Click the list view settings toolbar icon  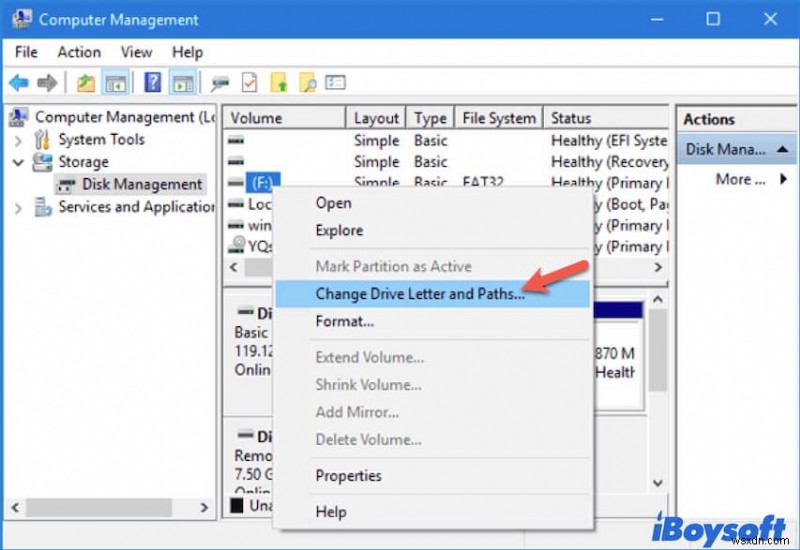click(x=335, y=82)
